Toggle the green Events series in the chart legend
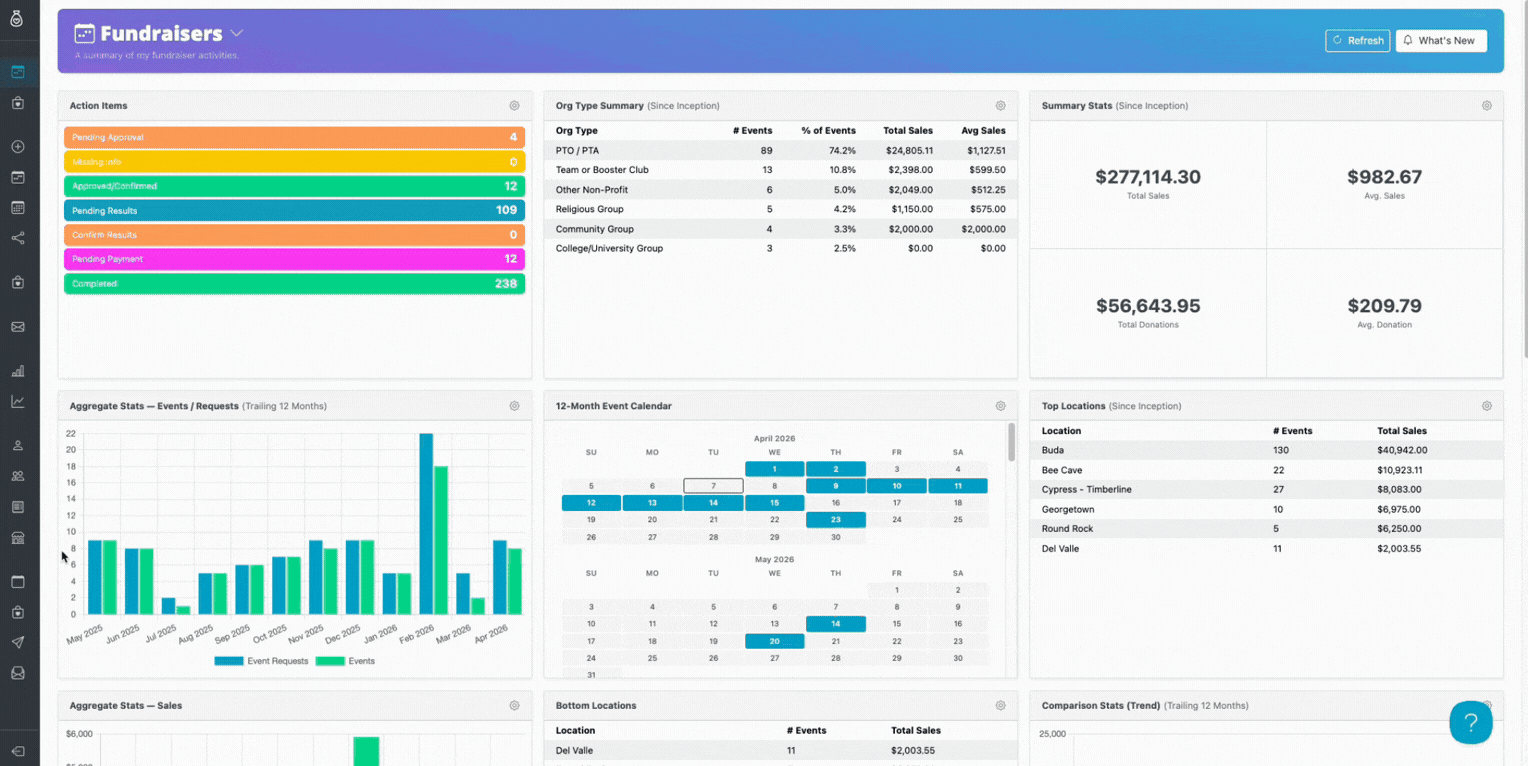This screenshot has height=766, width=1528. click(345, 661)
